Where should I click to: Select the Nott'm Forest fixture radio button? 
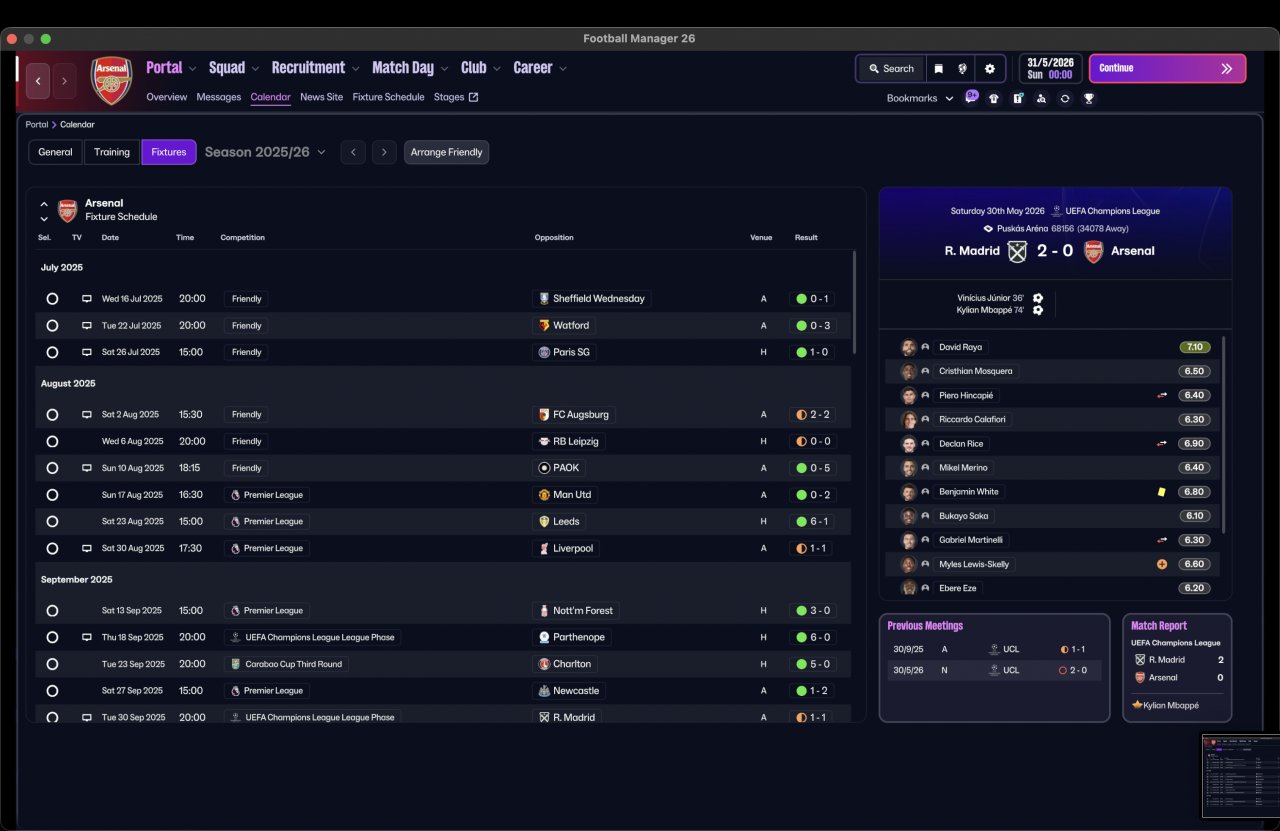pyautogui.click(x=52, y=611)
